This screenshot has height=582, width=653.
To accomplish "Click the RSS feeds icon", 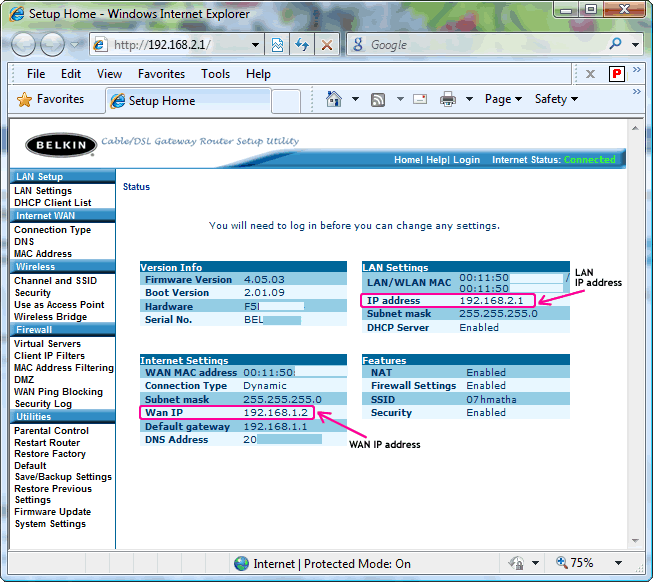I will [378, 100].
